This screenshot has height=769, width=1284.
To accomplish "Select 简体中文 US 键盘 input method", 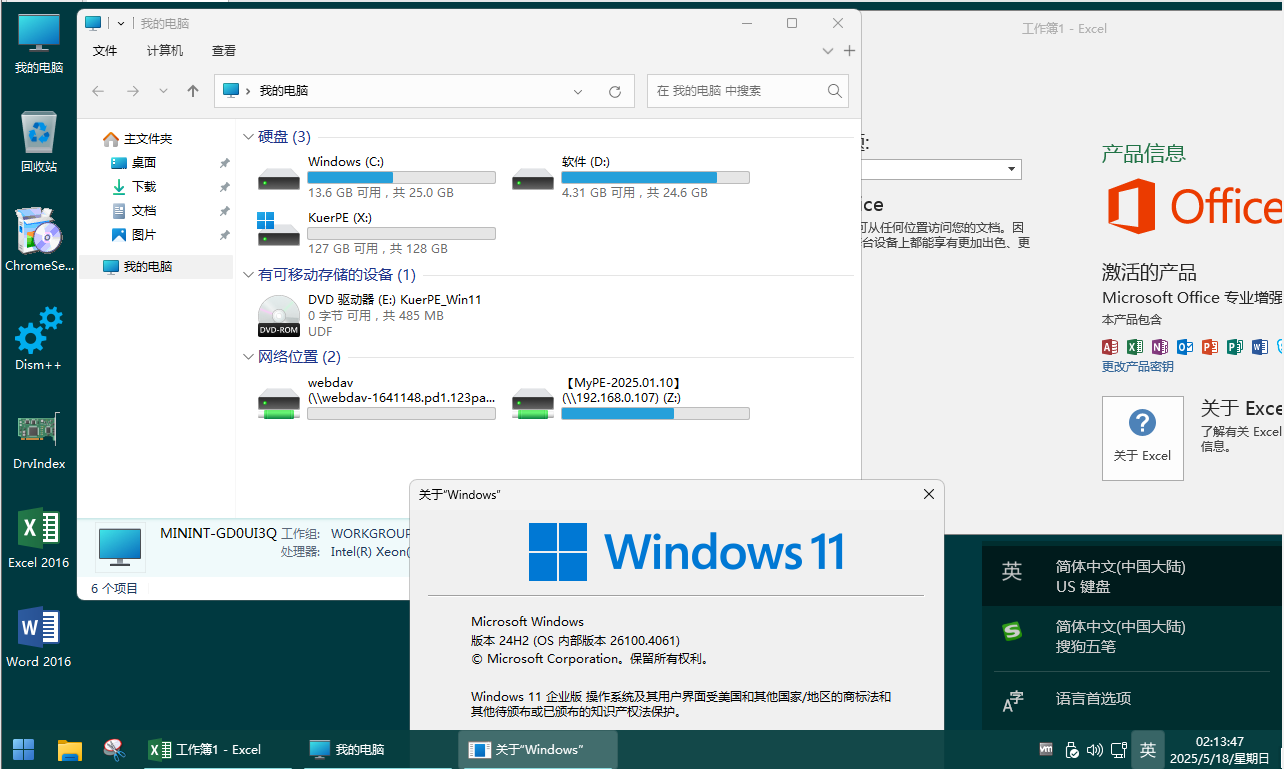I will 1132,576.
